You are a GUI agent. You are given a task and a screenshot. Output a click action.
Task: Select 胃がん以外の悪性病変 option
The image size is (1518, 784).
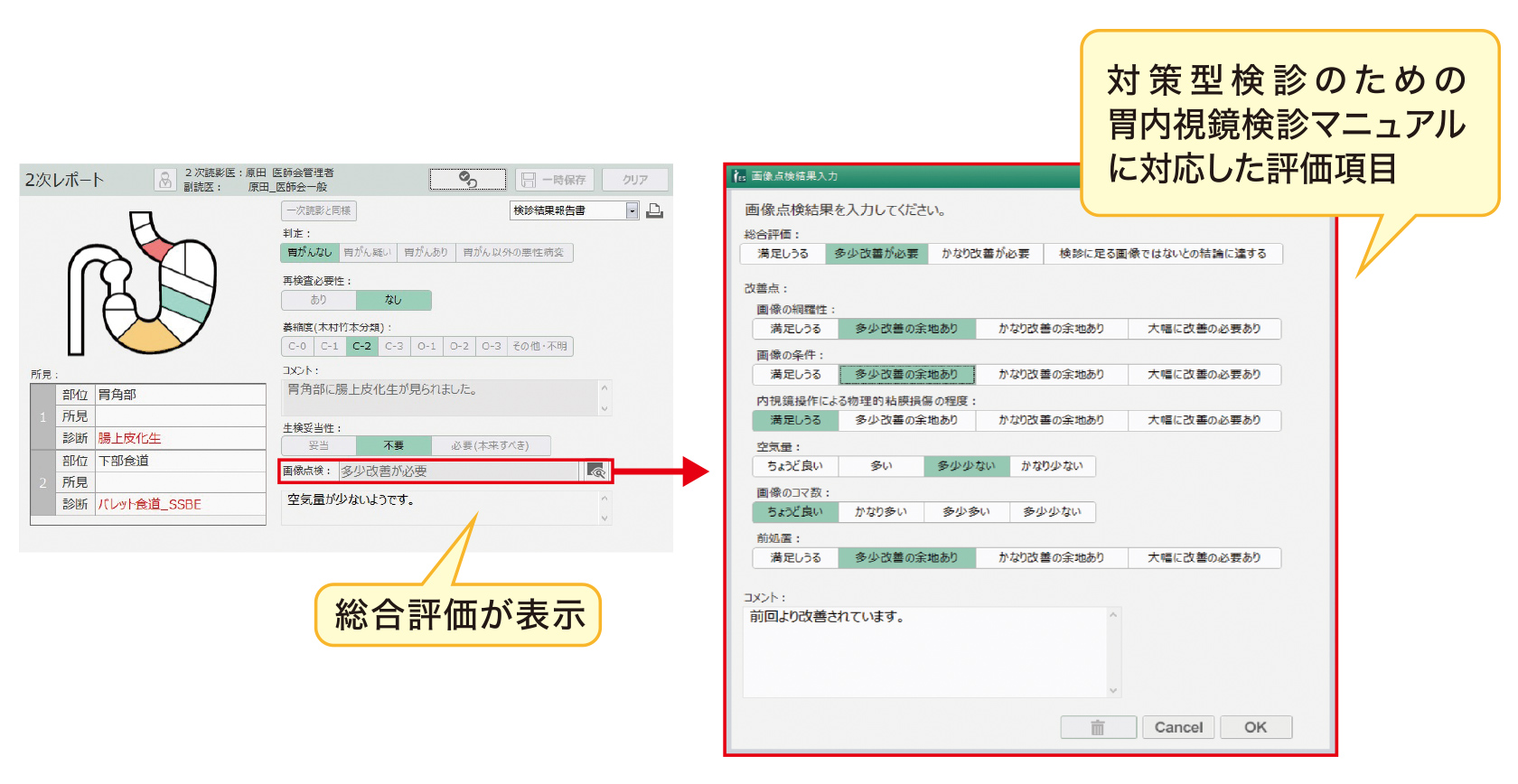point(513,253)
